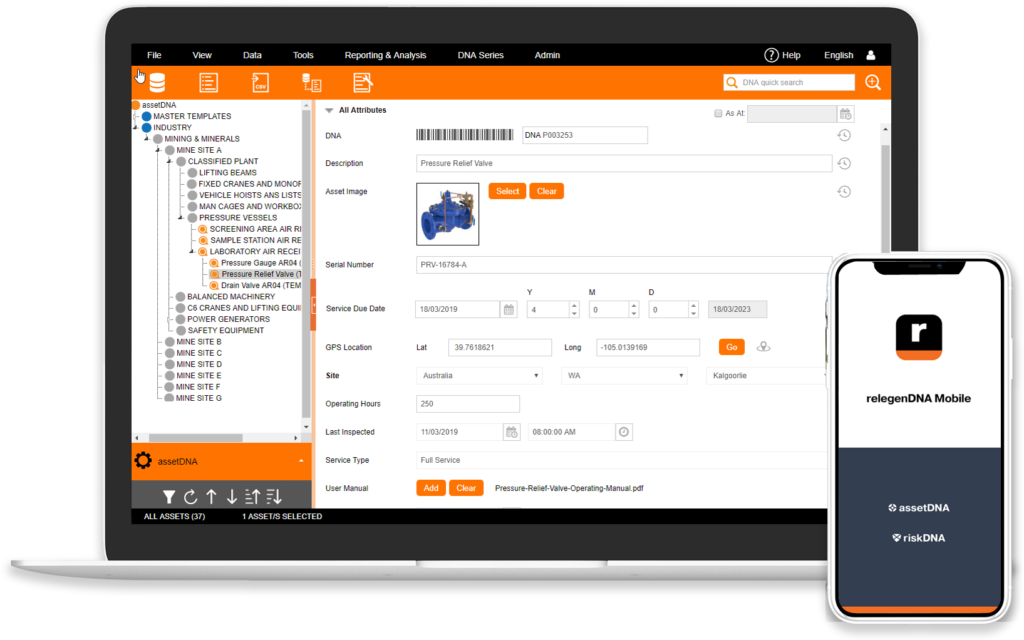Open the Data menu
Viewport: 1024px width, 640px height.
(252, 55)
